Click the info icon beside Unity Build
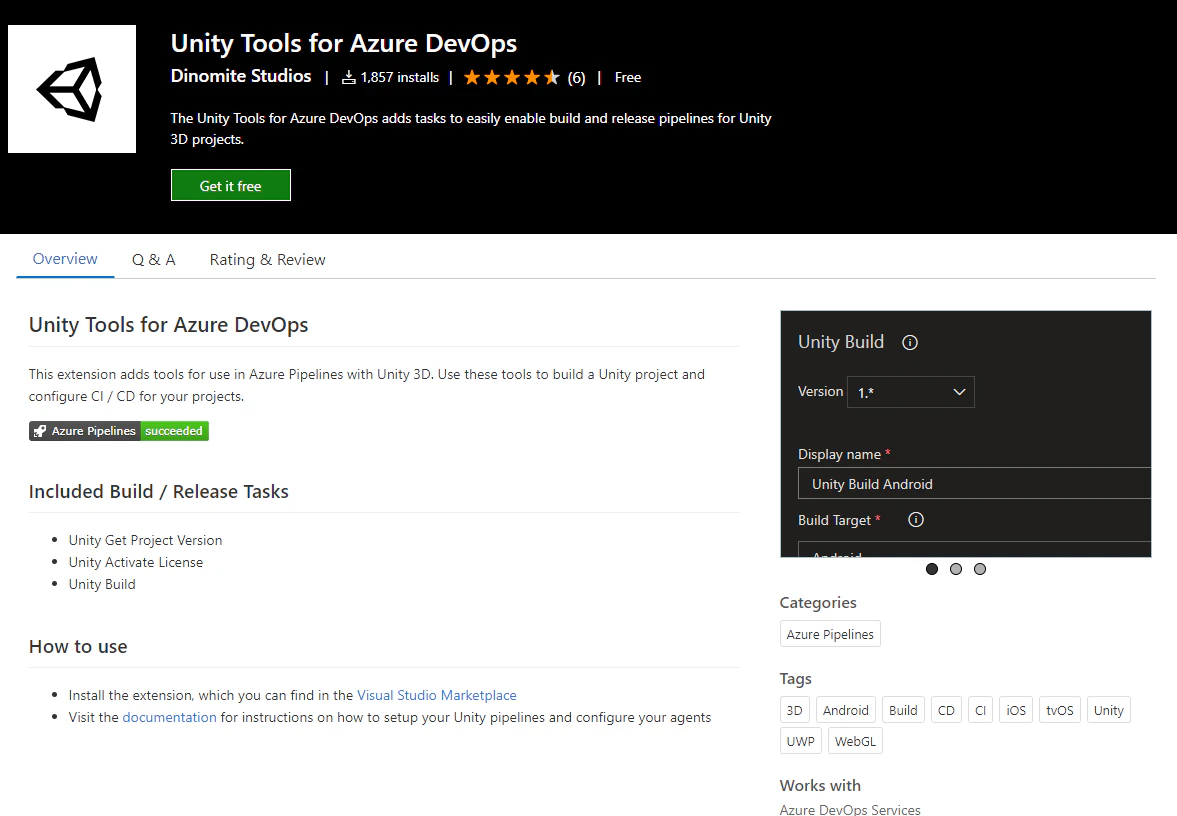1177x816 pixels. 910,342
